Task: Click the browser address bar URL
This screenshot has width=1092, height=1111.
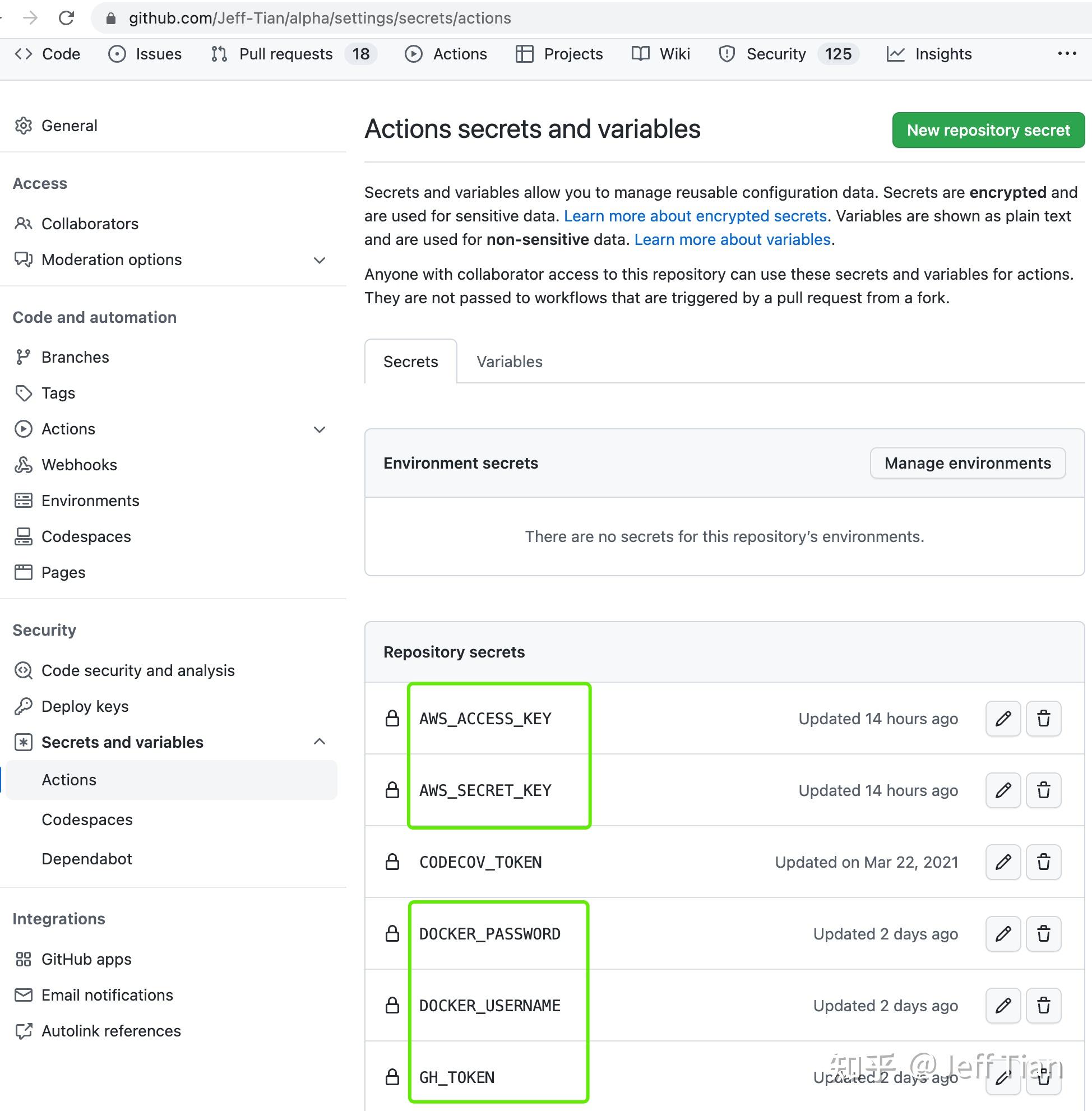Action: click(320, 18)
